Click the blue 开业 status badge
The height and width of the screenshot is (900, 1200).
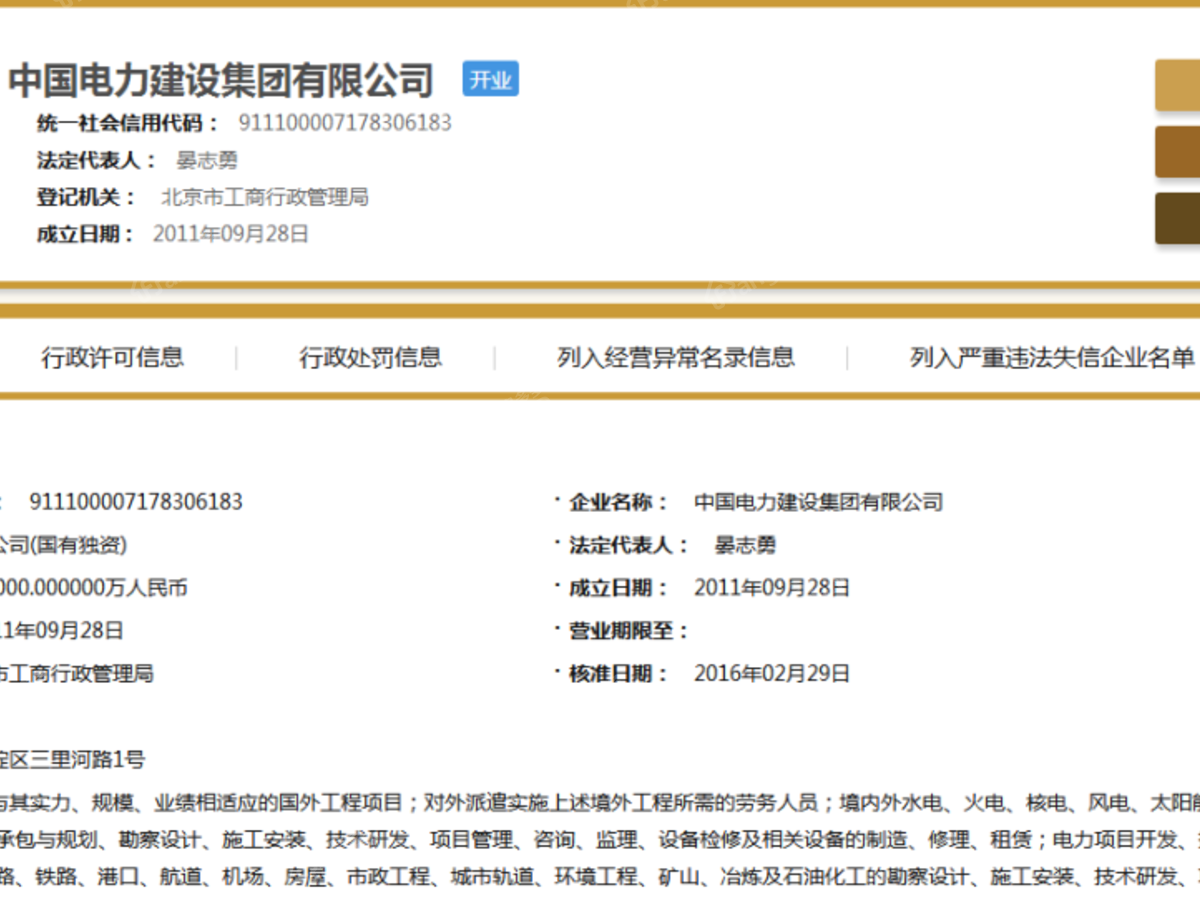(490, 80)
